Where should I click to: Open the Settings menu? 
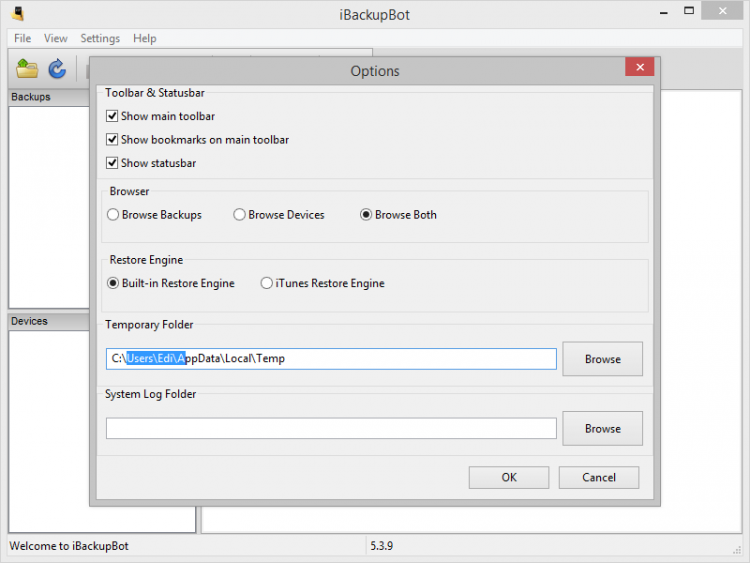click(100, 38)
